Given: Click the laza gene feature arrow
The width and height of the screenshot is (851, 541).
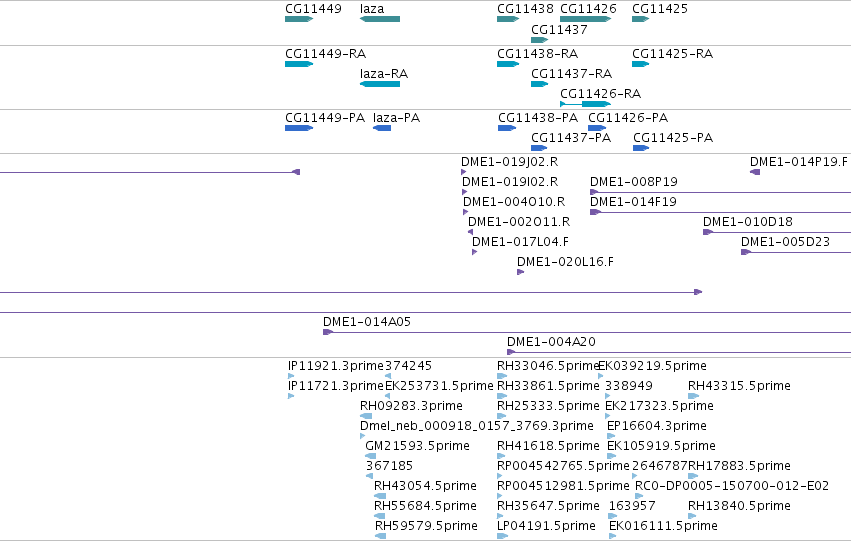Looking at the screenshot, I should (x=380, y=19).
